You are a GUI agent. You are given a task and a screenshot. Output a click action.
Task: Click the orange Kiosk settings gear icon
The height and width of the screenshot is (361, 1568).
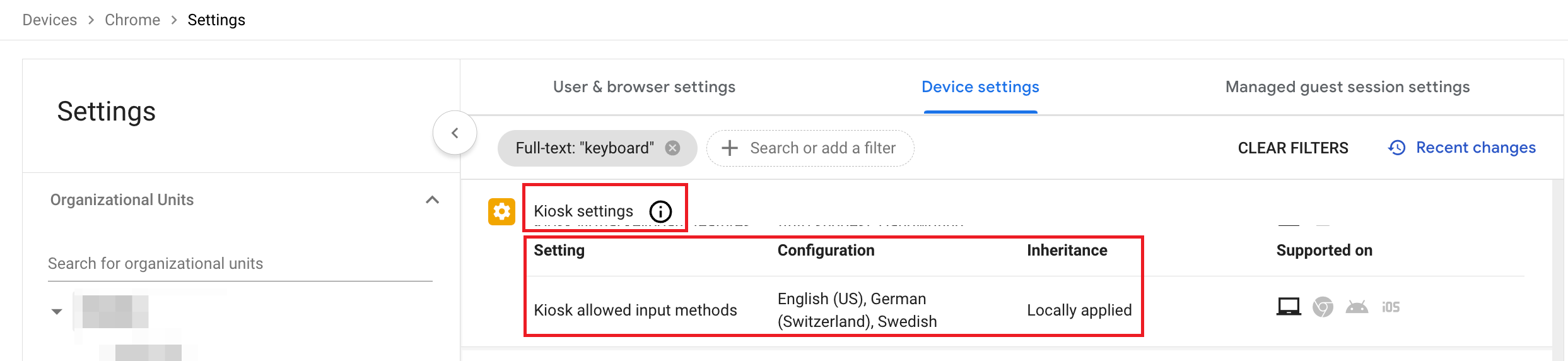[x=501, y=211]
